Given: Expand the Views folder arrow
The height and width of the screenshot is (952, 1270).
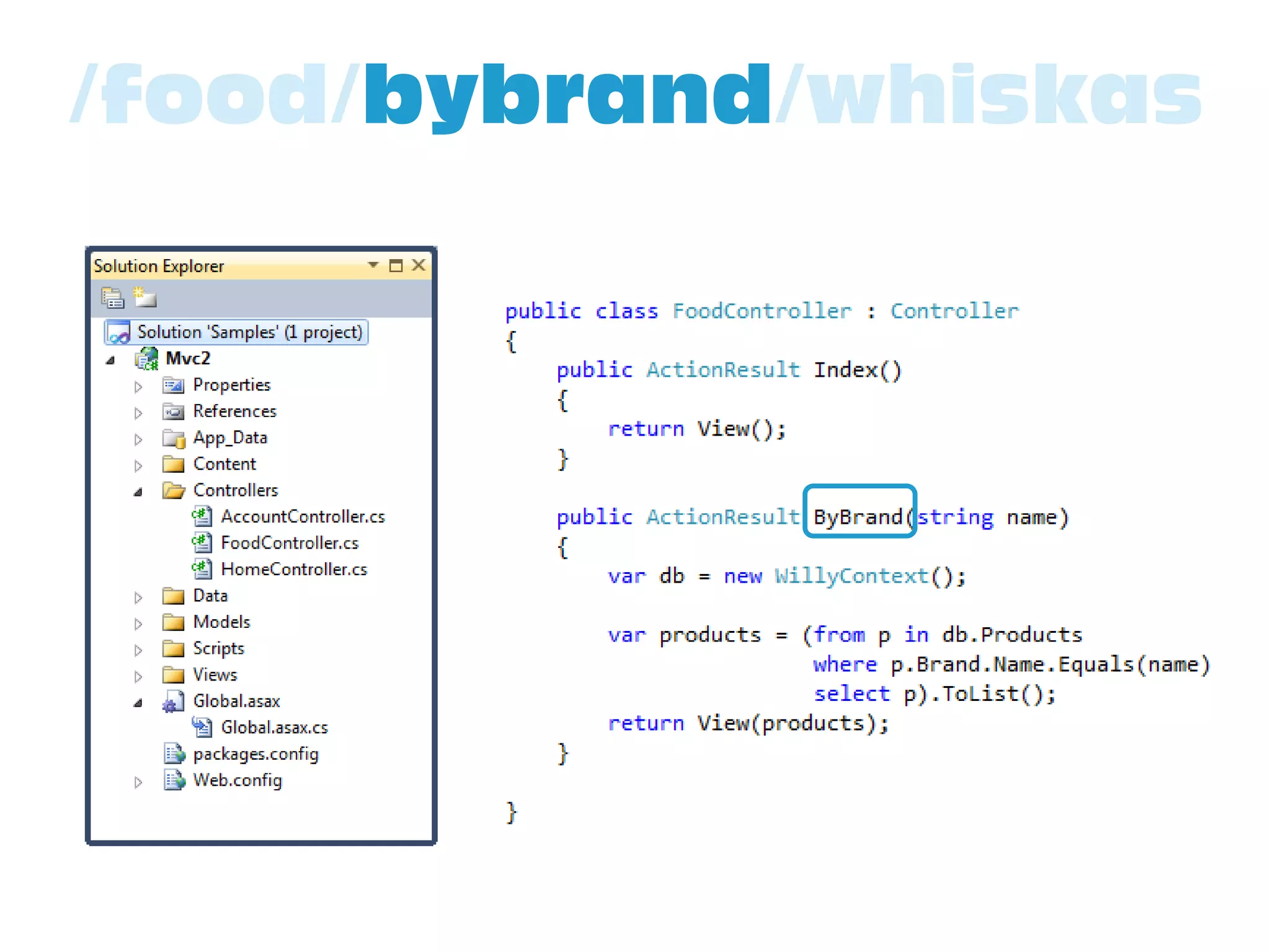Looking at the screenshot, I should coord(138,676).
